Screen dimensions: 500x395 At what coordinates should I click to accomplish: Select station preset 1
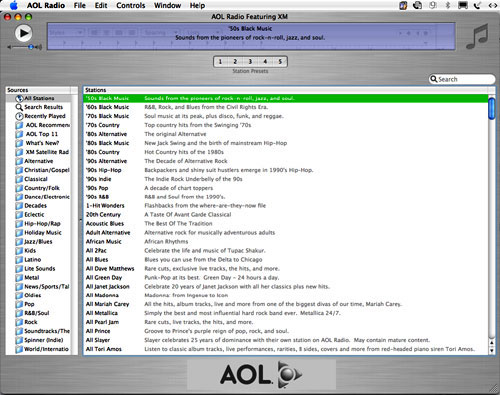click(x=220, y=61)
